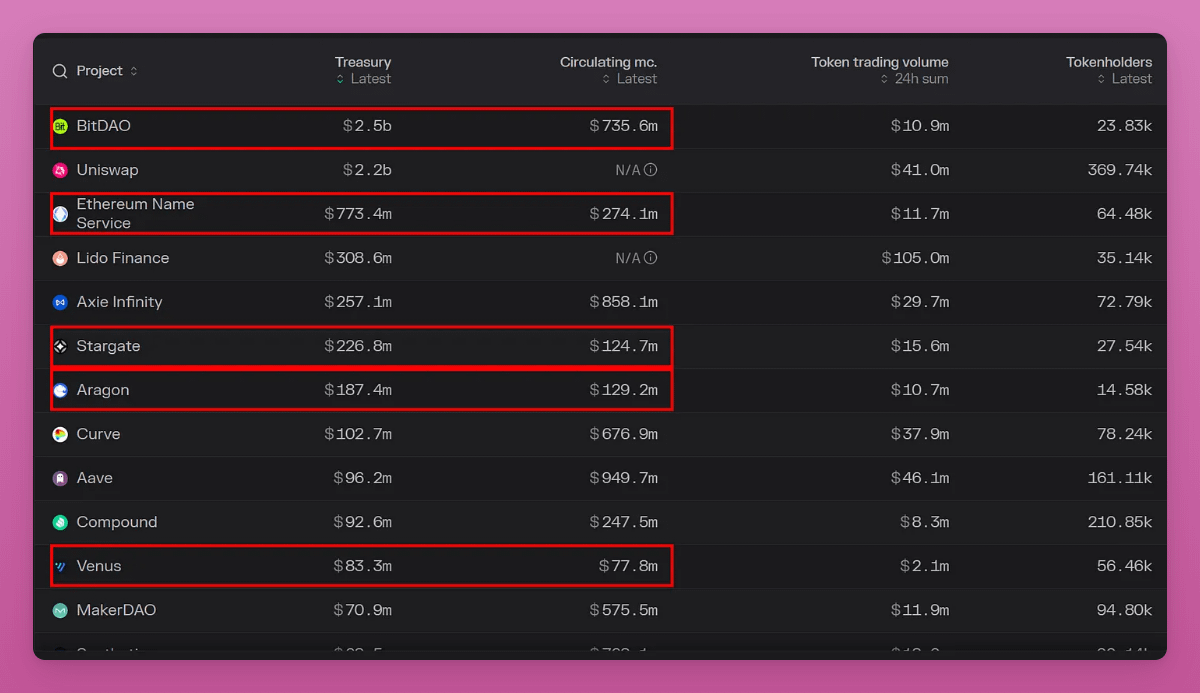Click the Compound logo icon
Image resolution: width=1200 pixels, height=693 pixels.
click(x=60, y=522)
